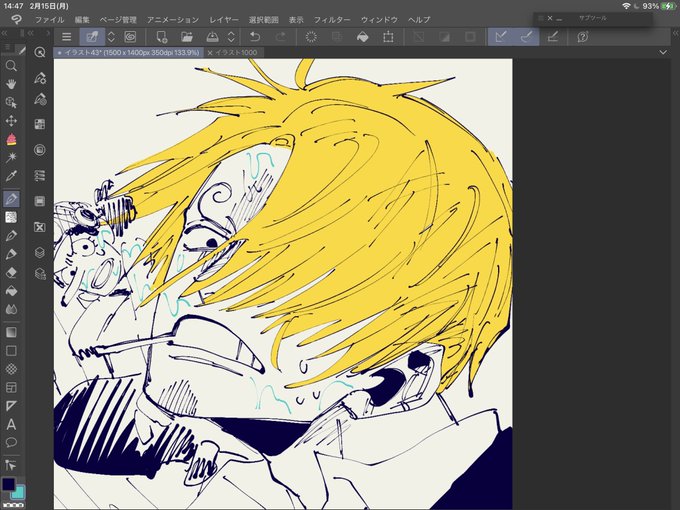Undo the last action
Viewport: 680px width, 510px height.
(x=255, y=37)
